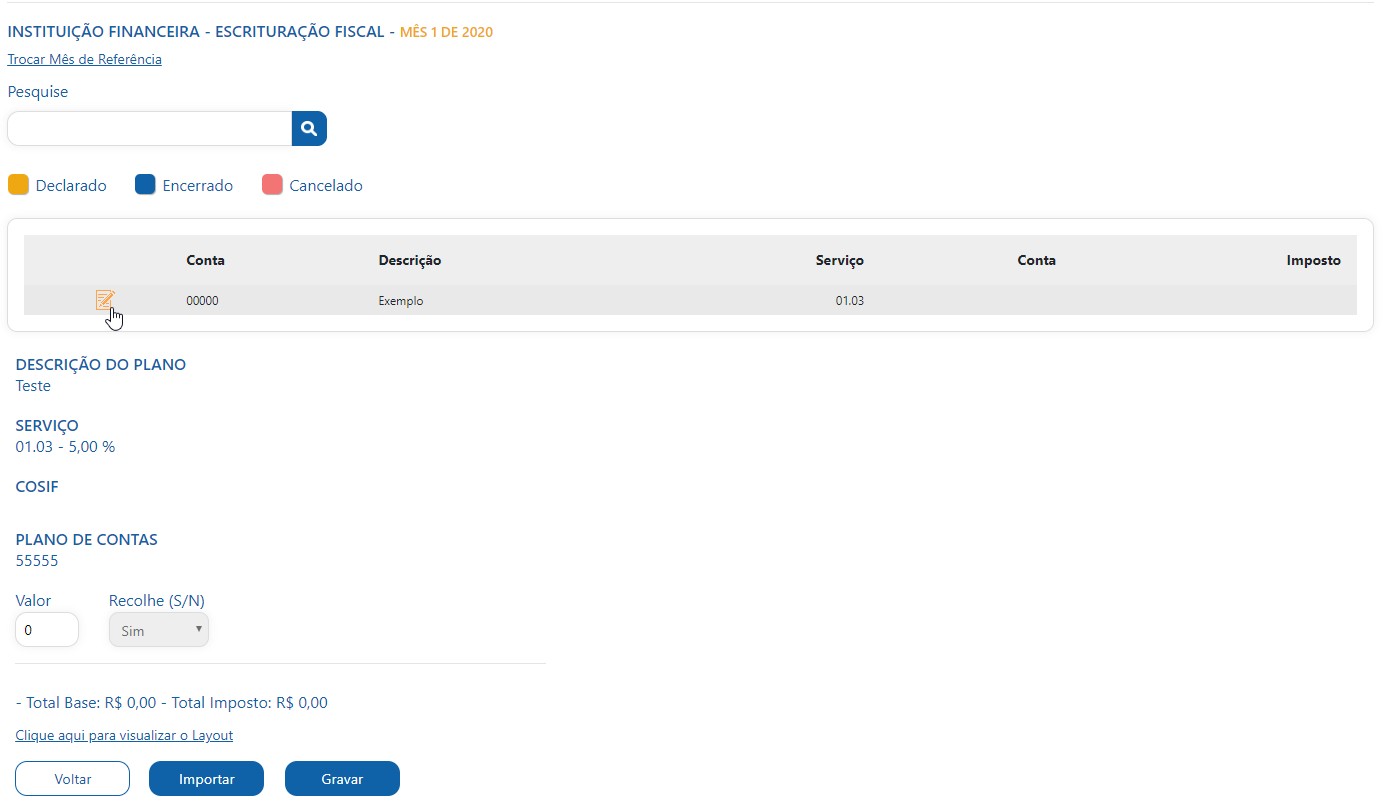This screenshot has height=810, width=1387.
Task: Click the magnifier search button
Action: tap(309, 128)
